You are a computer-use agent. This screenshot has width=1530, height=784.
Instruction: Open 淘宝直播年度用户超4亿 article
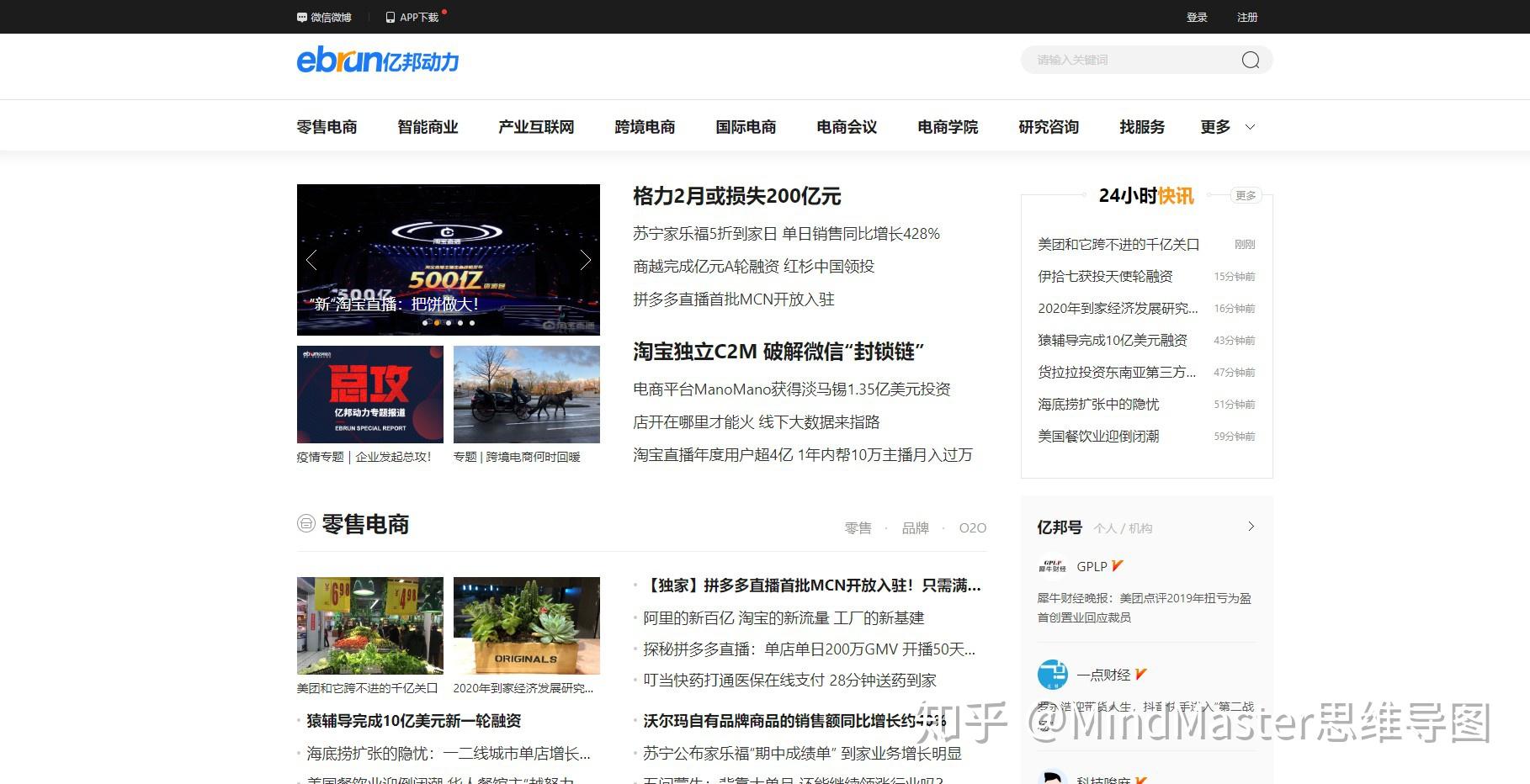click(803, 454)
